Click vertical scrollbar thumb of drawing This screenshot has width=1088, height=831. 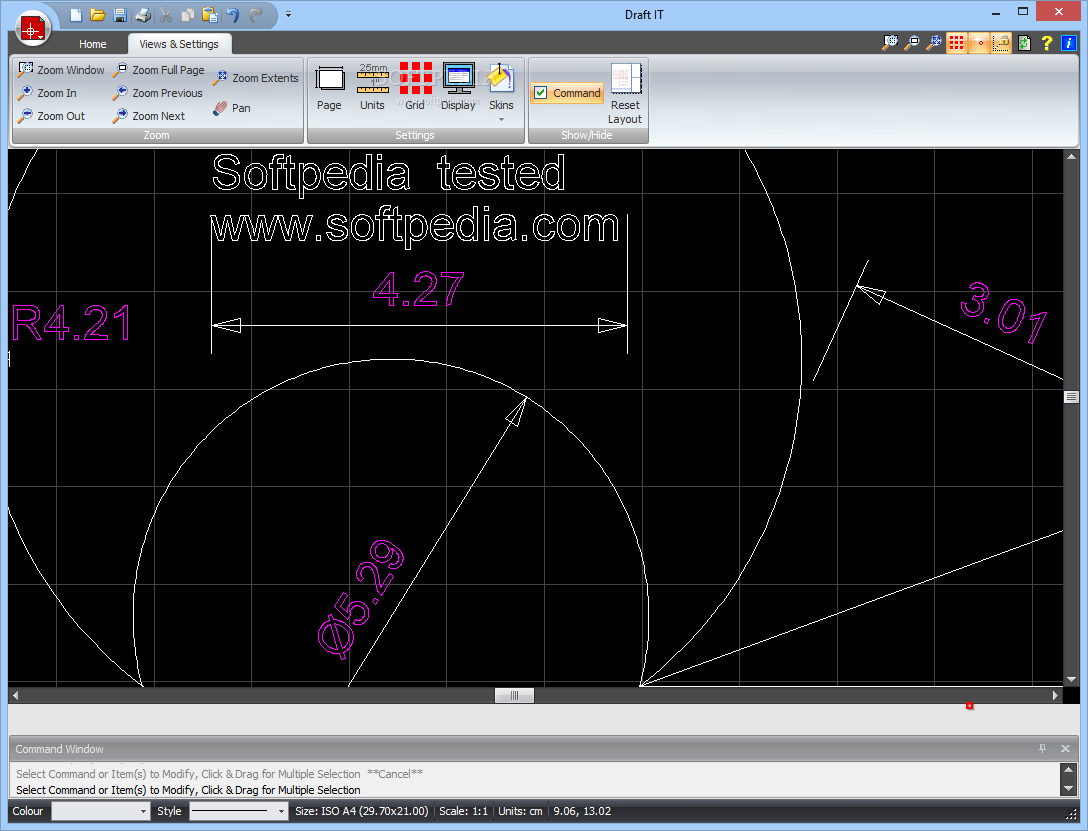point(1071,397)
